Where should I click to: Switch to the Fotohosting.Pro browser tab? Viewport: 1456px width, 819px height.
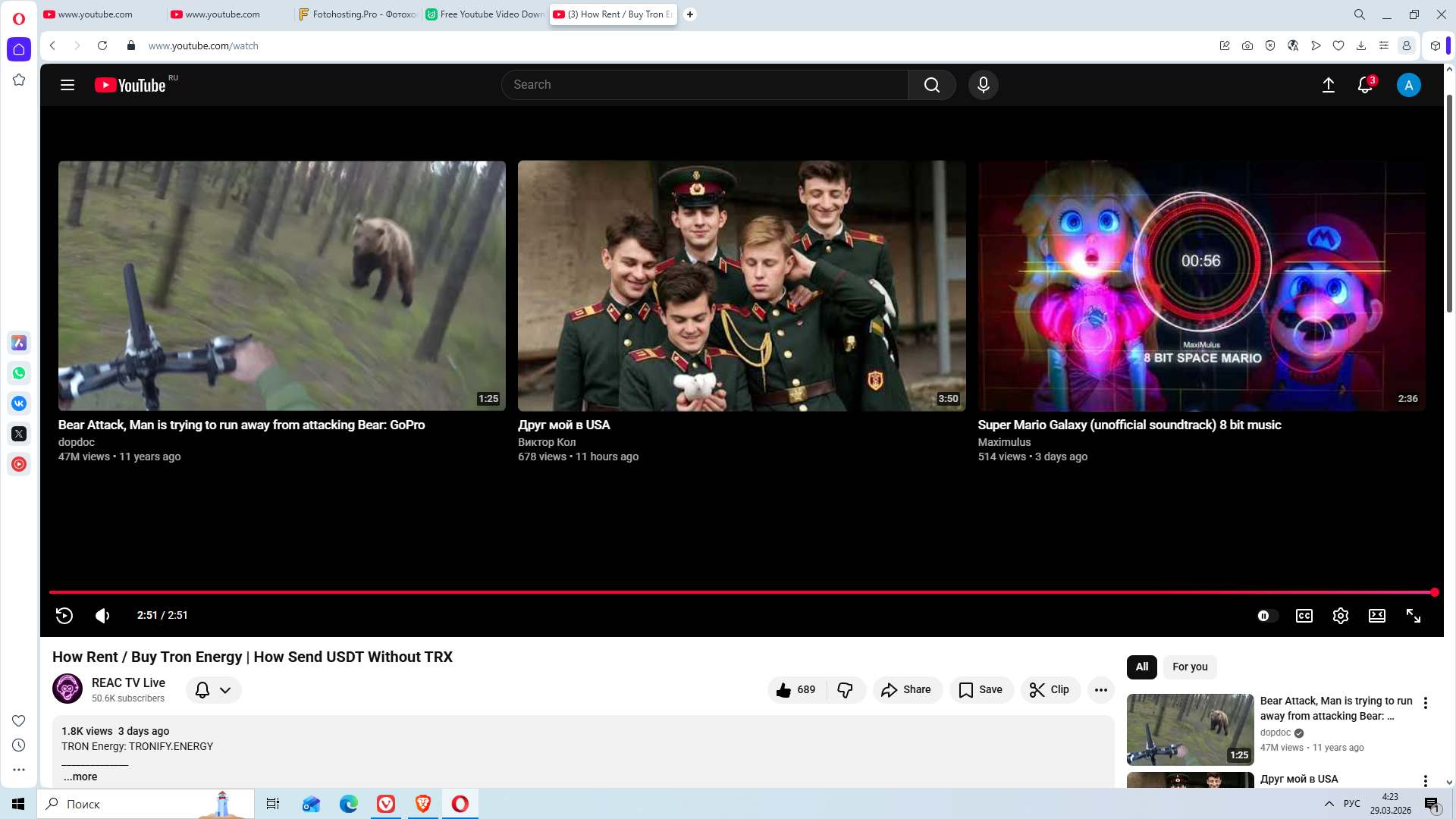(x=358, y=14)
